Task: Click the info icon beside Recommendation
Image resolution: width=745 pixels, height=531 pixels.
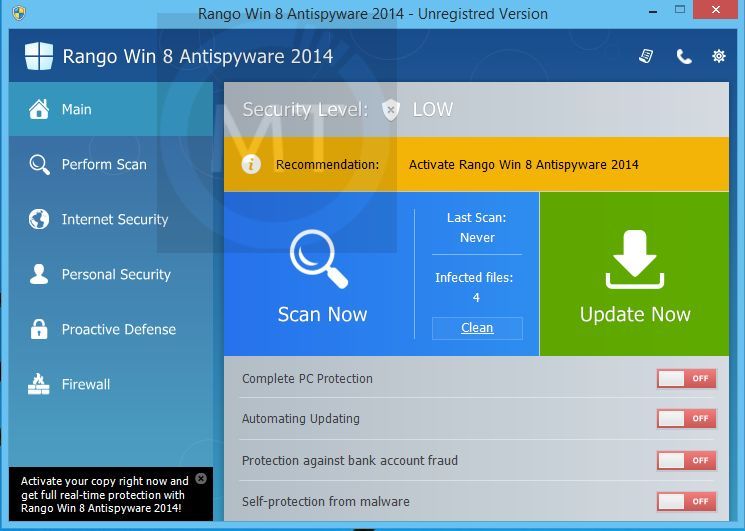Action: [x=251, y=164]
